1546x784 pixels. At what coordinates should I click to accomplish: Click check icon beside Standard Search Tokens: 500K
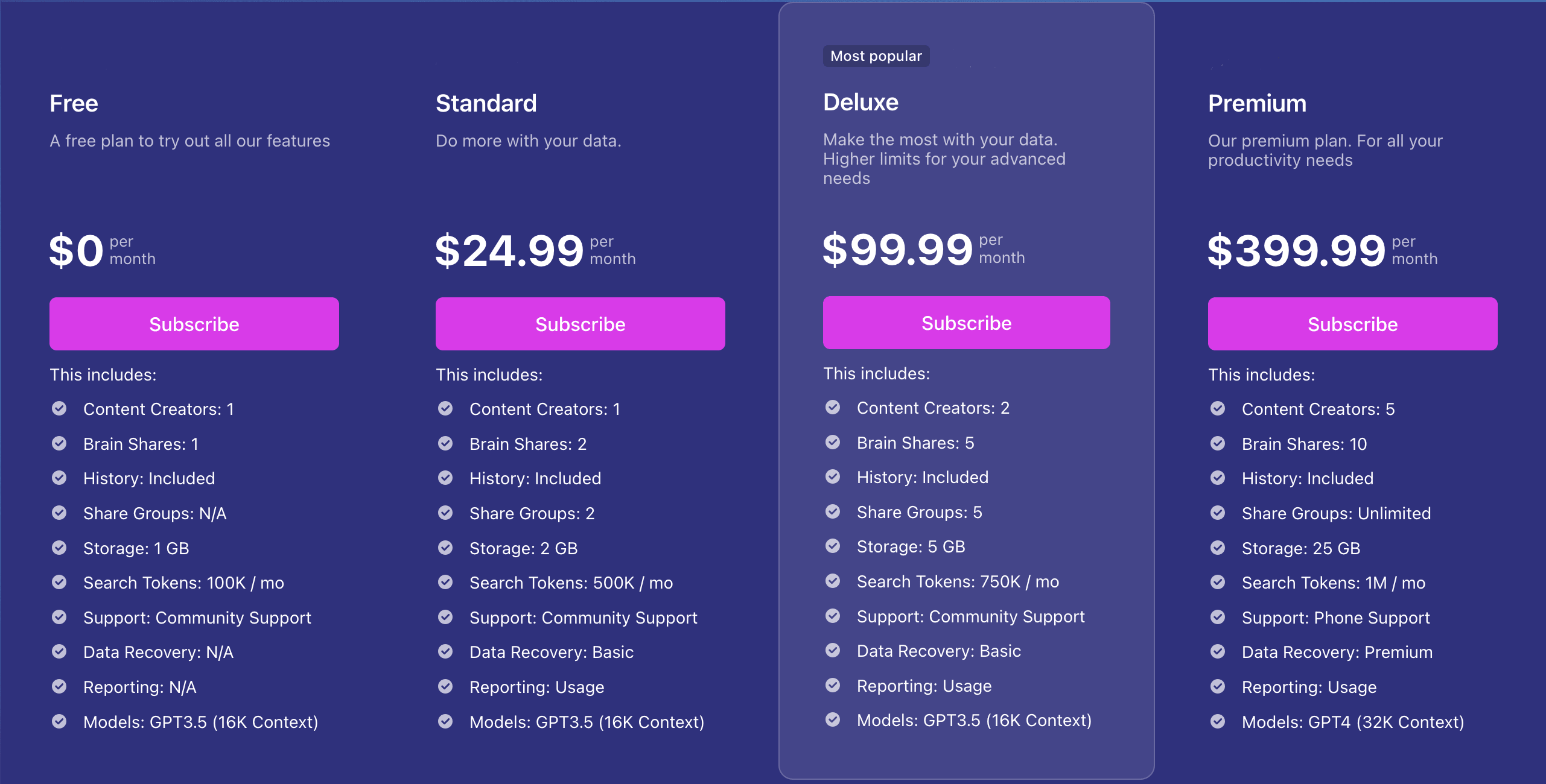click(x=445, y=583)
